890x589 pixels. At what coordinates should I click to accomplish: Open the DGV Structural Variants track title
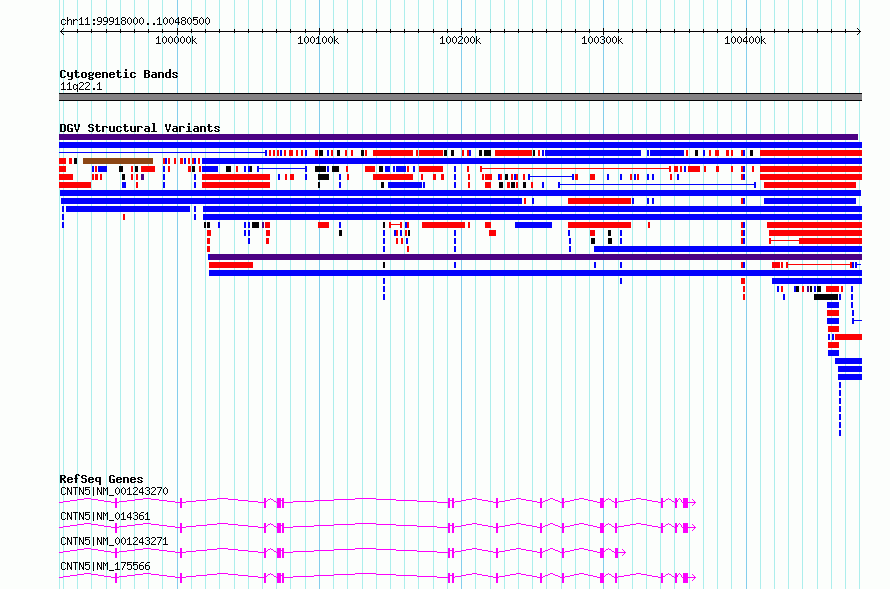tap(140, 128)
